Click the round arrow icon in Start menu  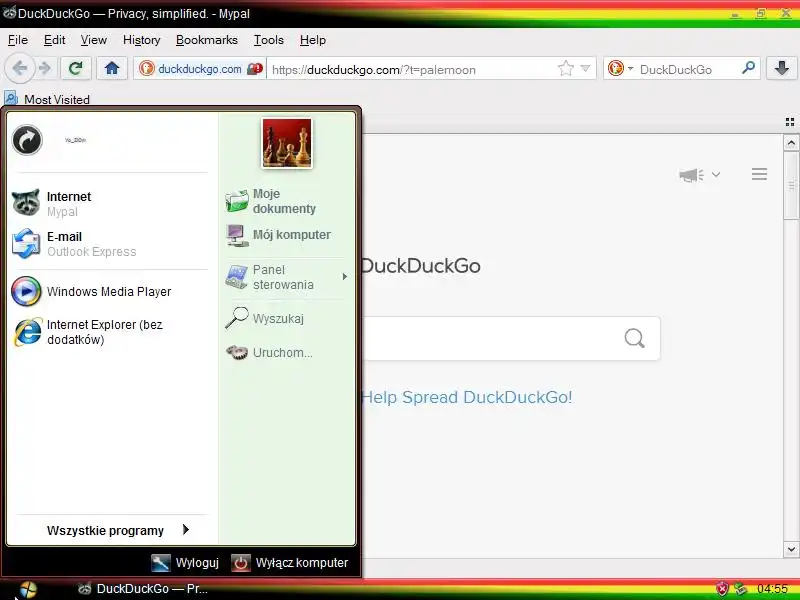pos(27,139)
